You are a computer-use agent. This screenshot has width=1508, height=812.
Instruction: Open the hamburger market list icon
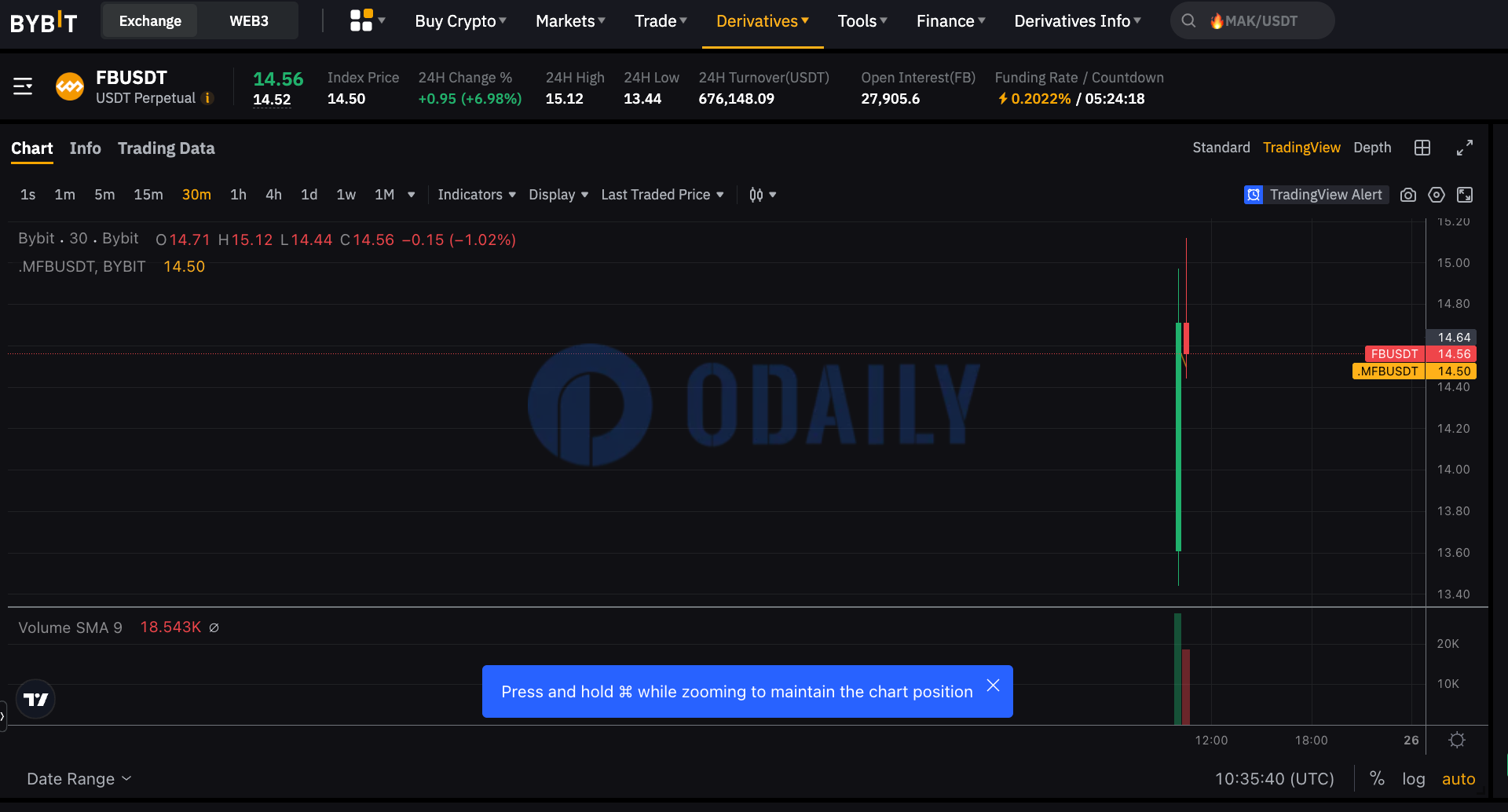pos(23,86)
